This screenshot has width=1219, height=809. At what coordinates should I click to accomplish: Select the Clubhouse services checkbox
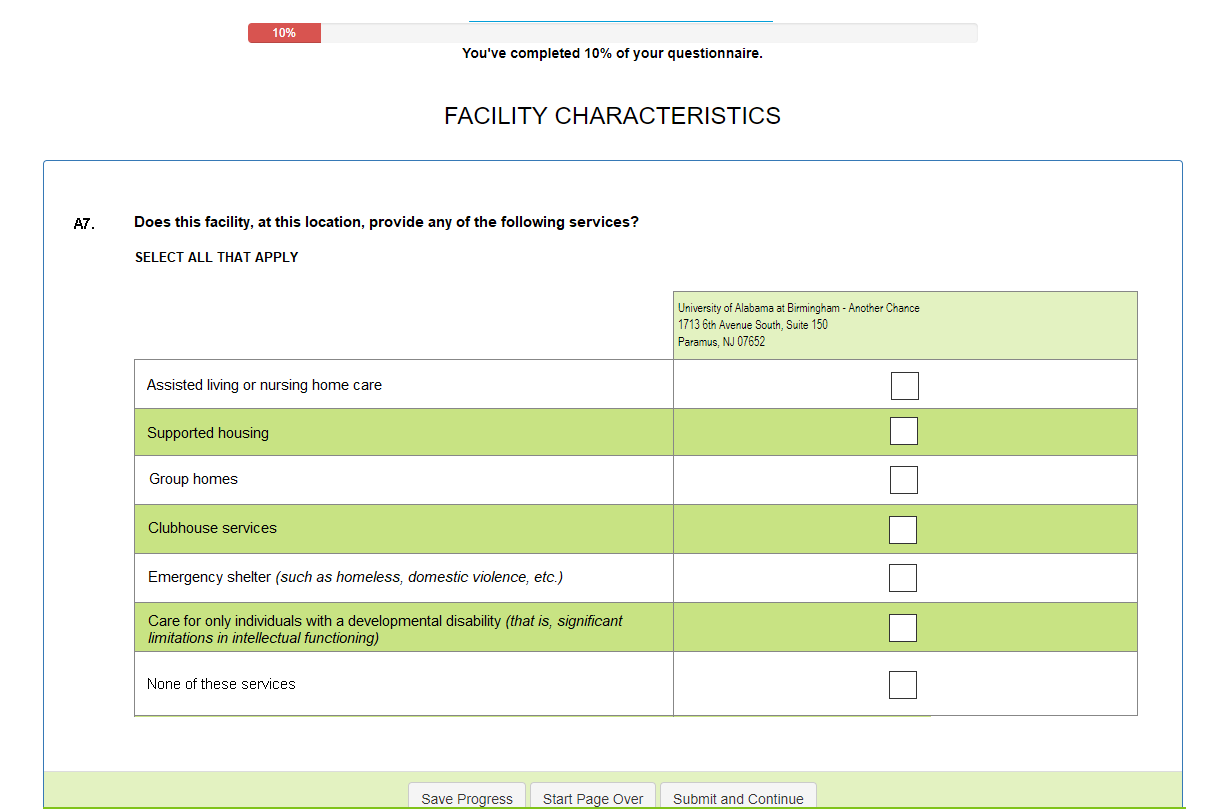coord(902,530)
